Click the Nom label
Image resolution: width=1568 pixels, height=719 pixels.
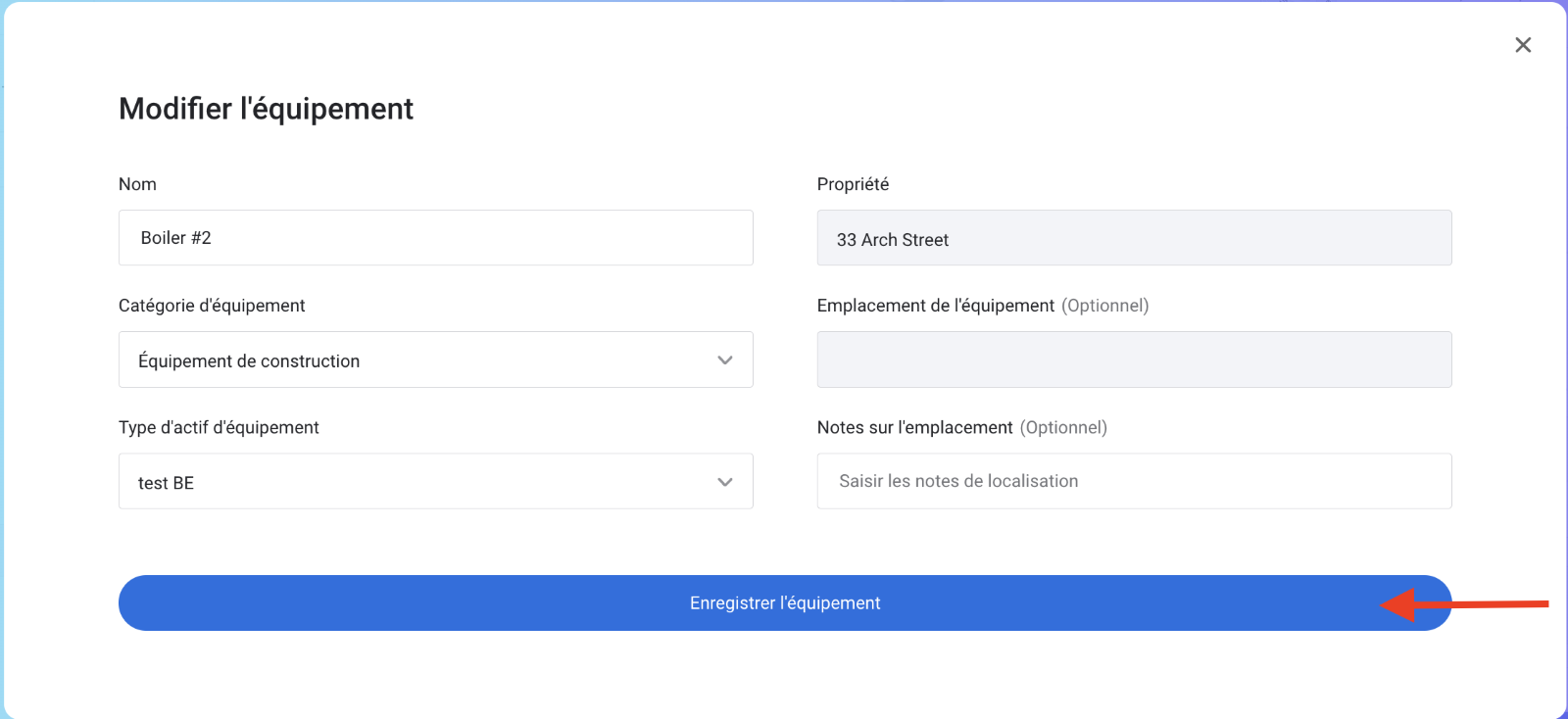click(x=137, y=184)
